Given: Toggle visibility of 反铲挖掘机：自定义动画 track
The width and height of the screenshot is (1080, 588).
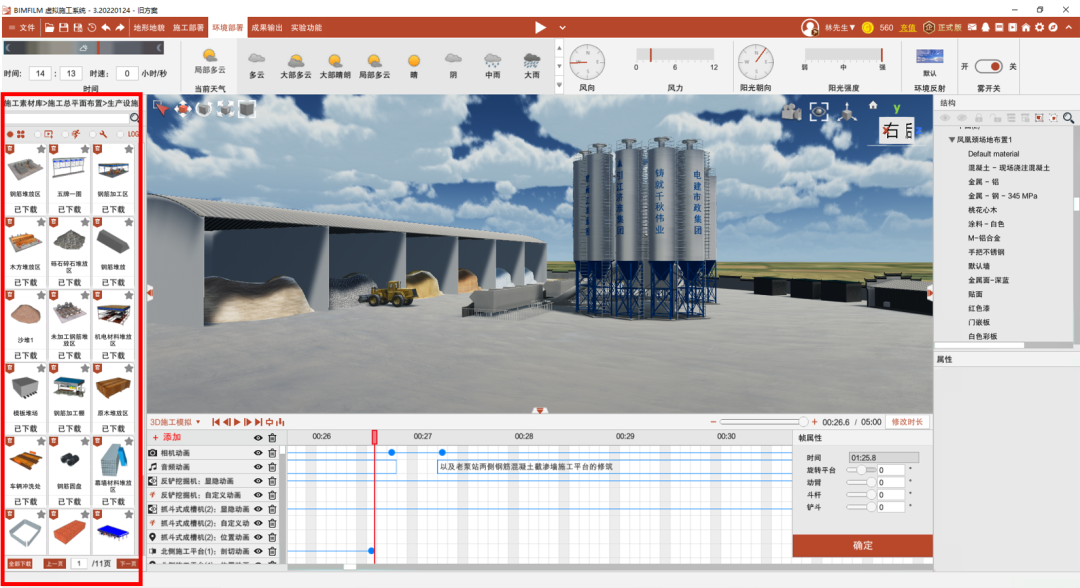Looking at the screenshot, I should 258,495.
